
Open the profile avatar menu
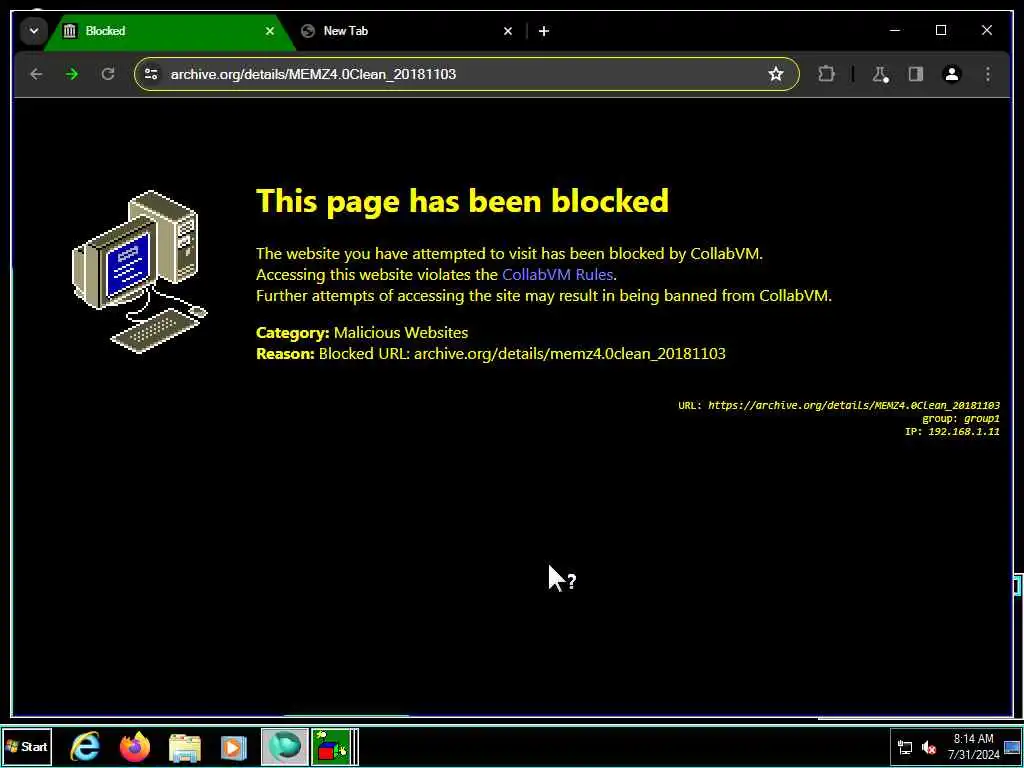coord(952,74)
